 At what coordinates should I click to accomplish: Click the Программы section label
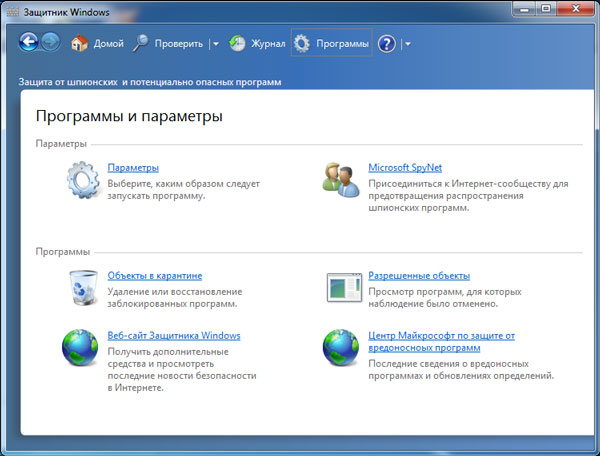[63, 252]
